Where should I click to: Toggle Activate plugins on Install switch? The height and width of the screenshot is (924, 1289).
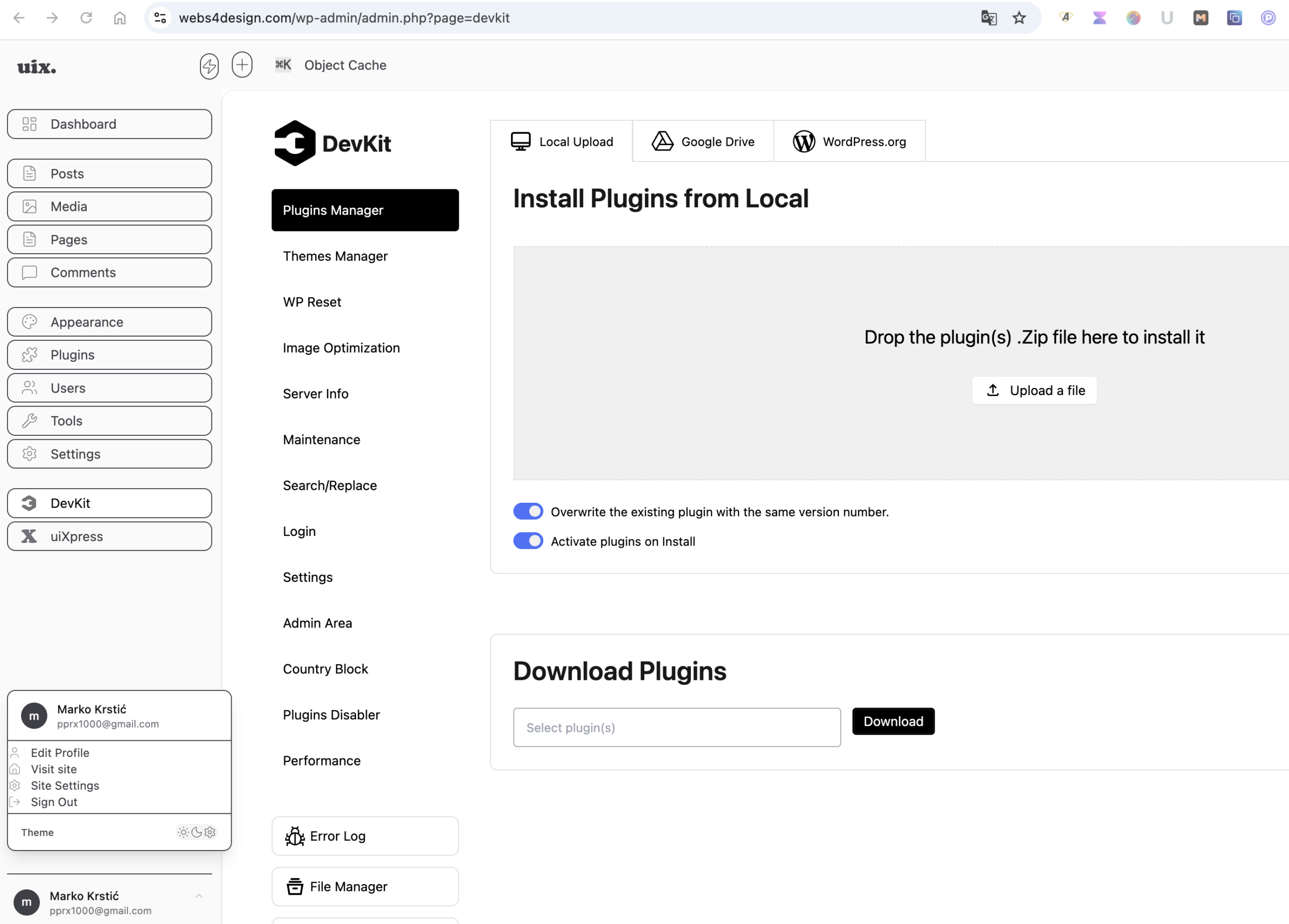(528, 541)
